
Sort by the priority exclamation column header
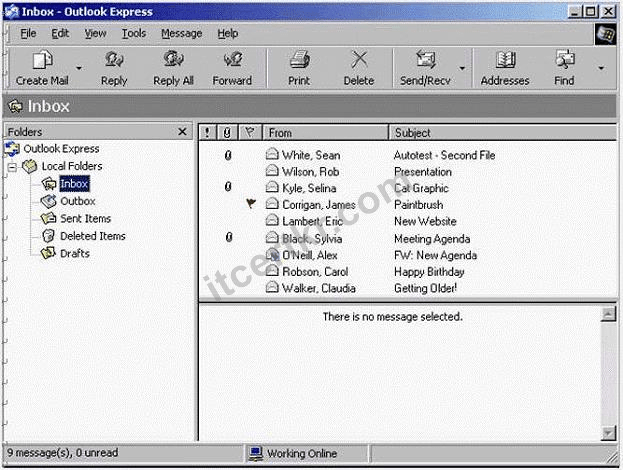(207, 132)
